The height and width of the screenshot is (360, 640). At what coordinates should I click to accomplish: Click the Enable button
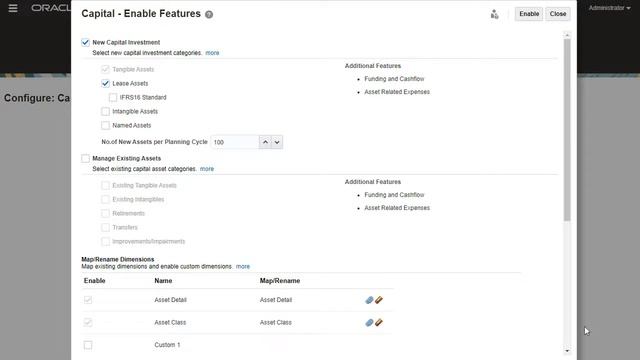[529, 14]
